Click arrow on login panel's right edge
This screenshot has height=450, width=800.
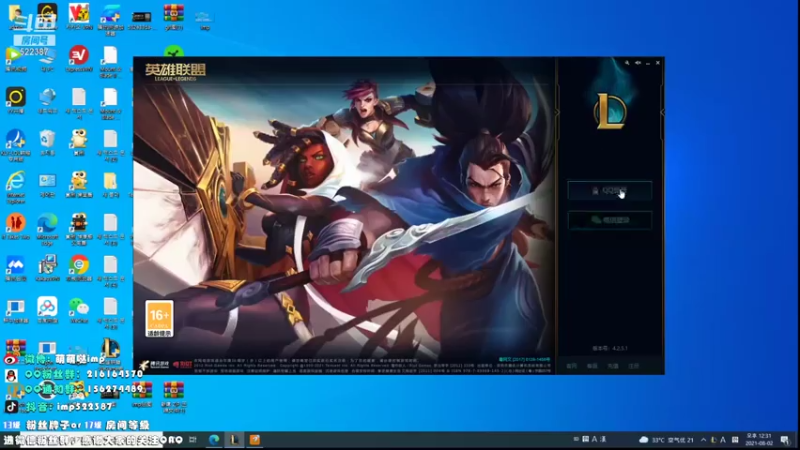[662, 112]
